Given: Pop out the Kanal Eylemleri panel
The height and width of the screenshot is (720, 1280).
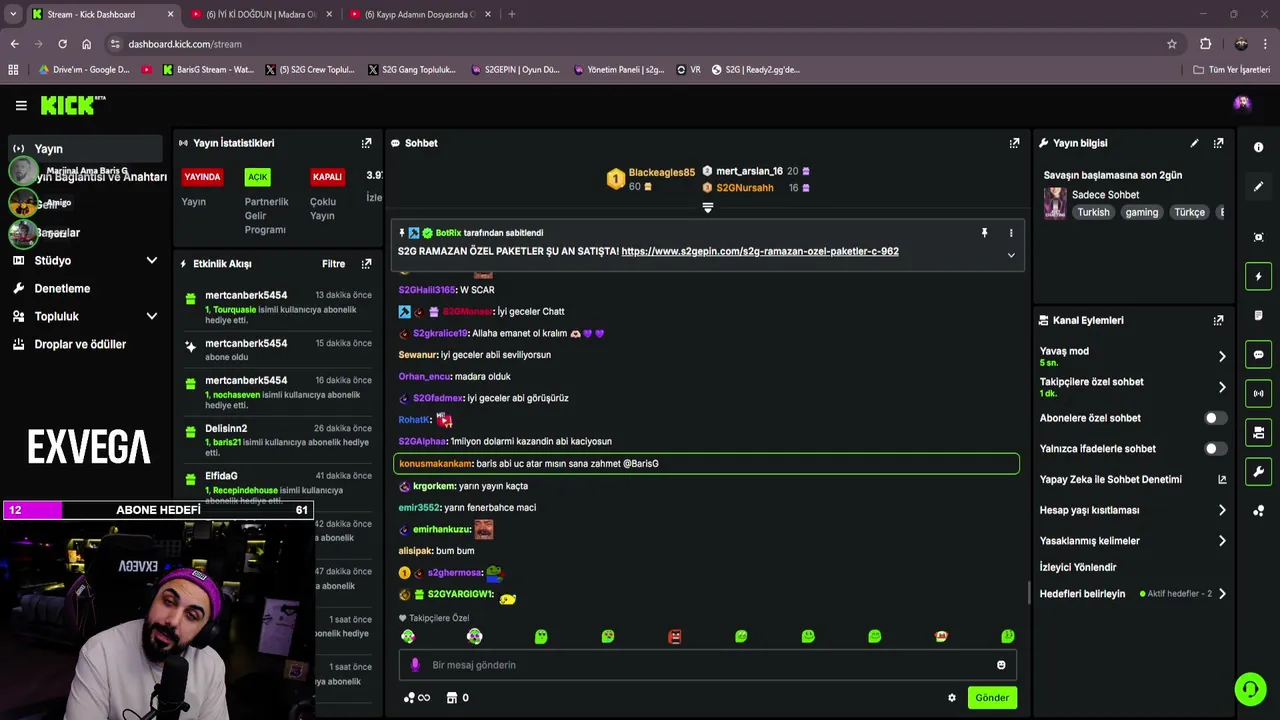Looking at the screenshot, I should point(1218,321).
